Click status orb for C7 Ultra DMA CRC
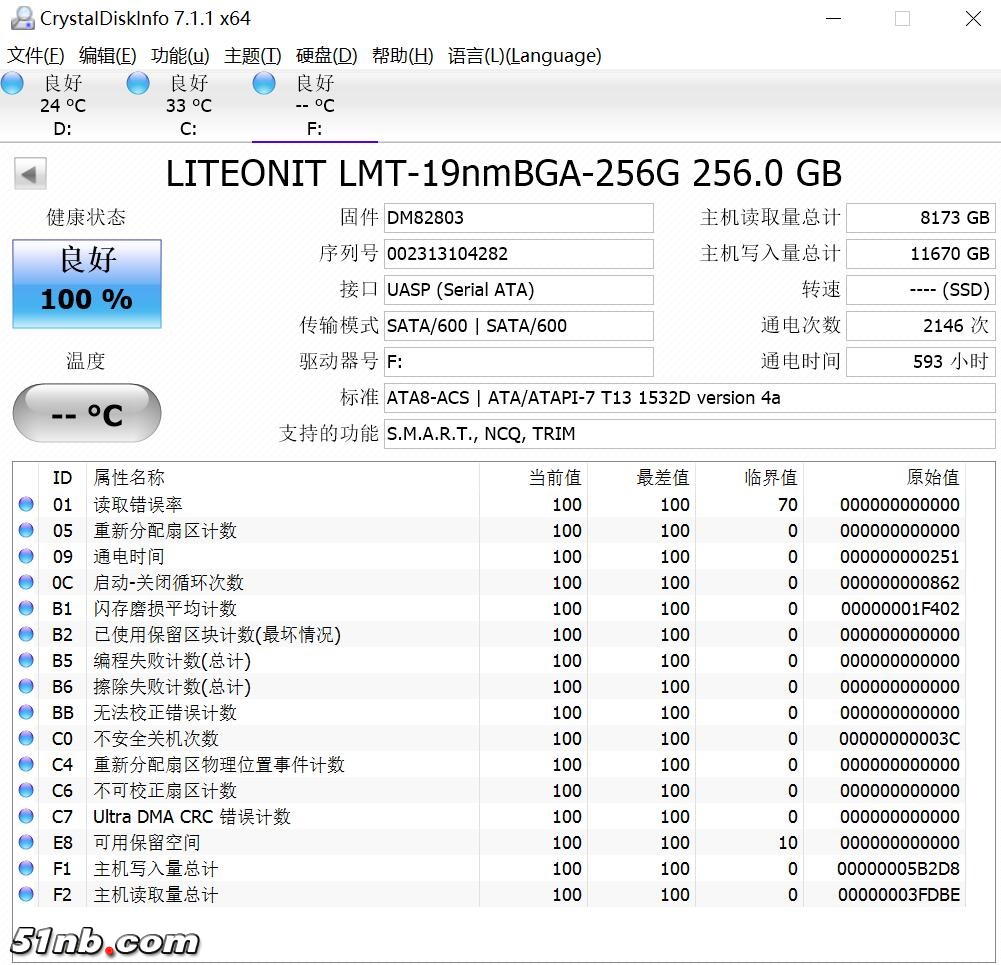 tap(26, 816)
